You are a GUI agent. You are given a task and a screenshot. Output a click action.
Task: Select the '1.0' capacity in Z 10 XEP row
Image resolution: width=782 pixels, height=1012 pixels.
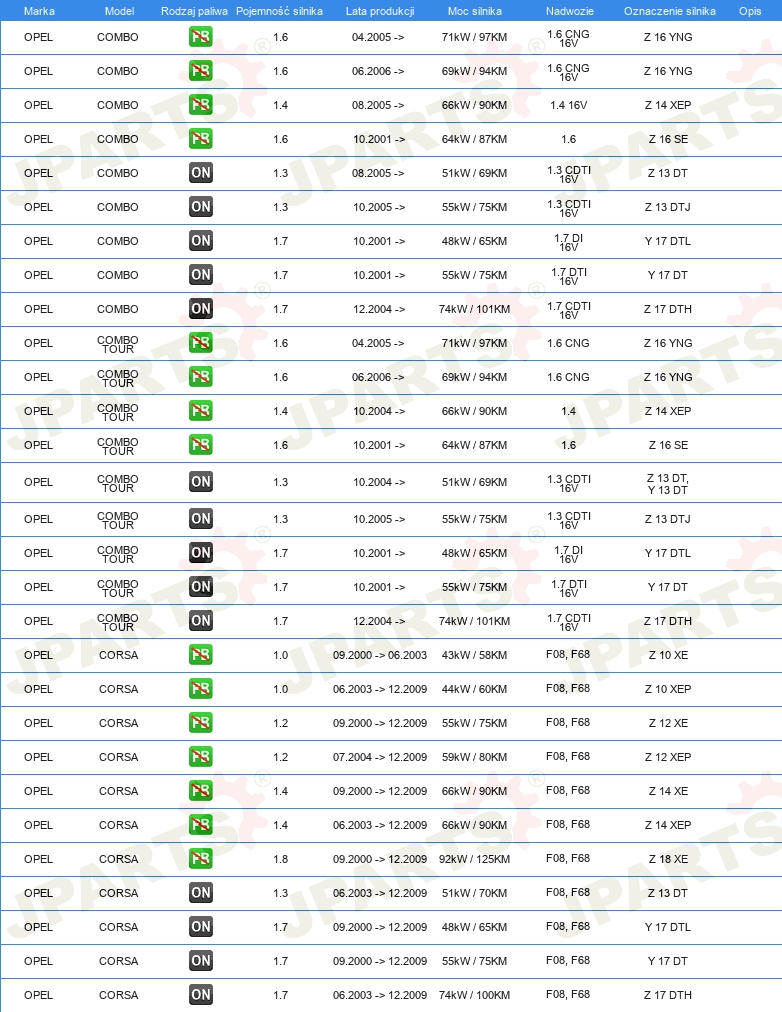281,689
